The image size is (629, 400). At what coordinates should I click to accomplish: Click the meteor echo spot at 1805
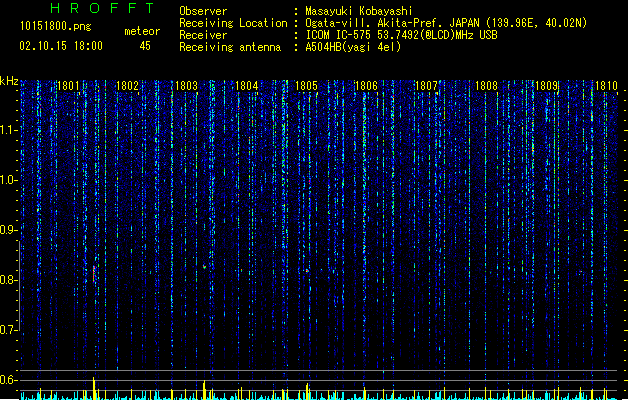(x=307, y=271)
